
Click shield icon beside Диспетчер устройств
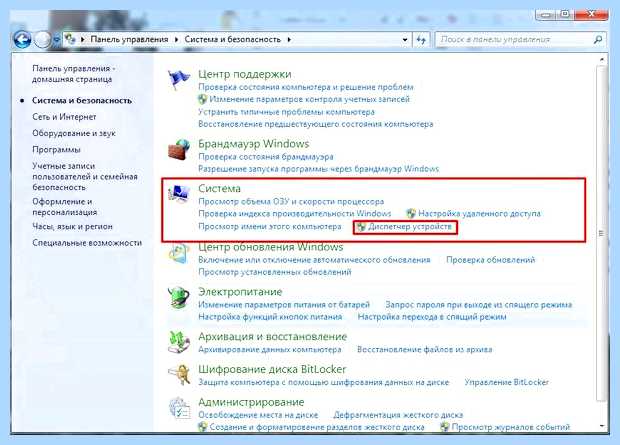point(360,227)
